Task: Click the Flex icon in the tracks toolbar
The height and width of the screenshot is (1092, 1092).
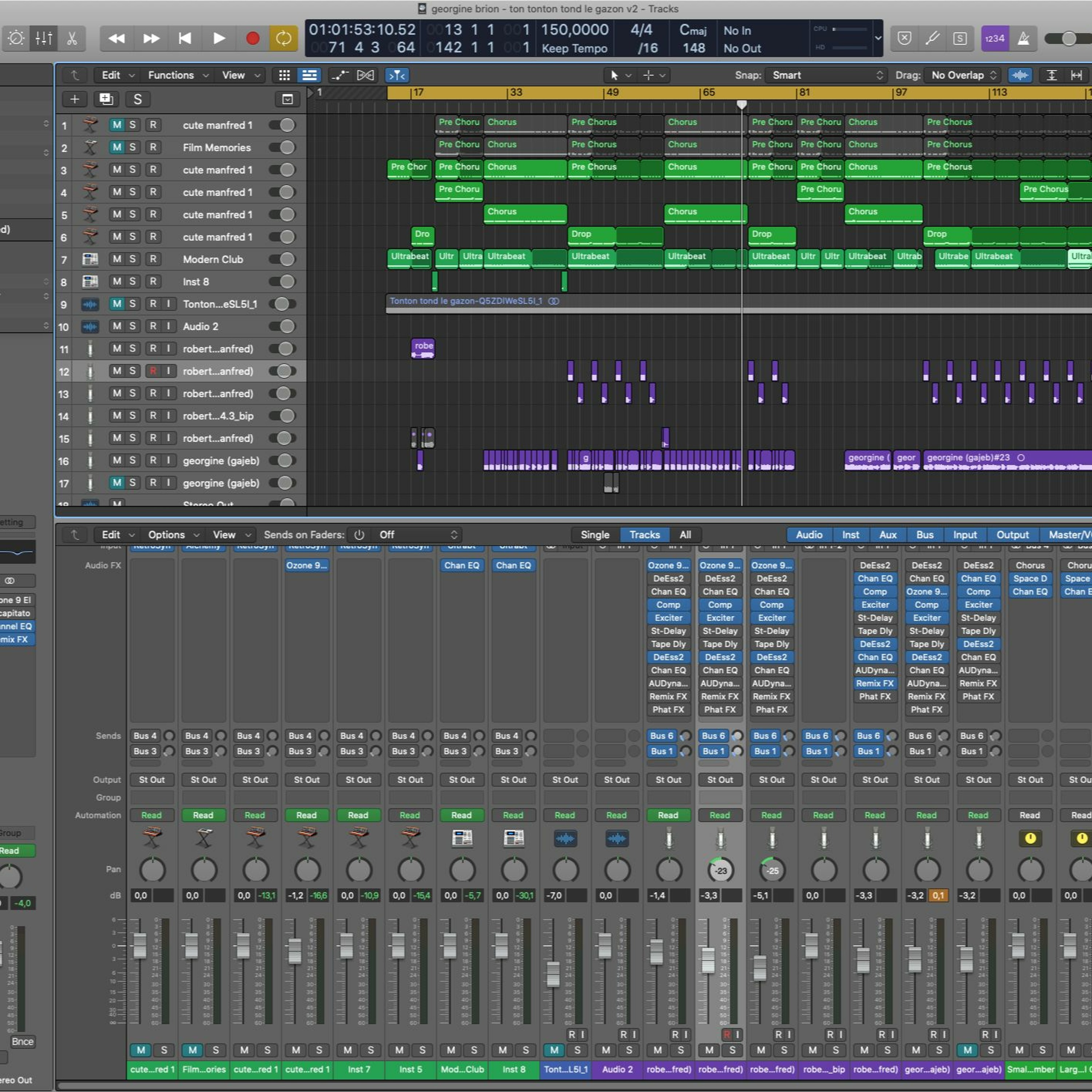Action: coord(366,75)
